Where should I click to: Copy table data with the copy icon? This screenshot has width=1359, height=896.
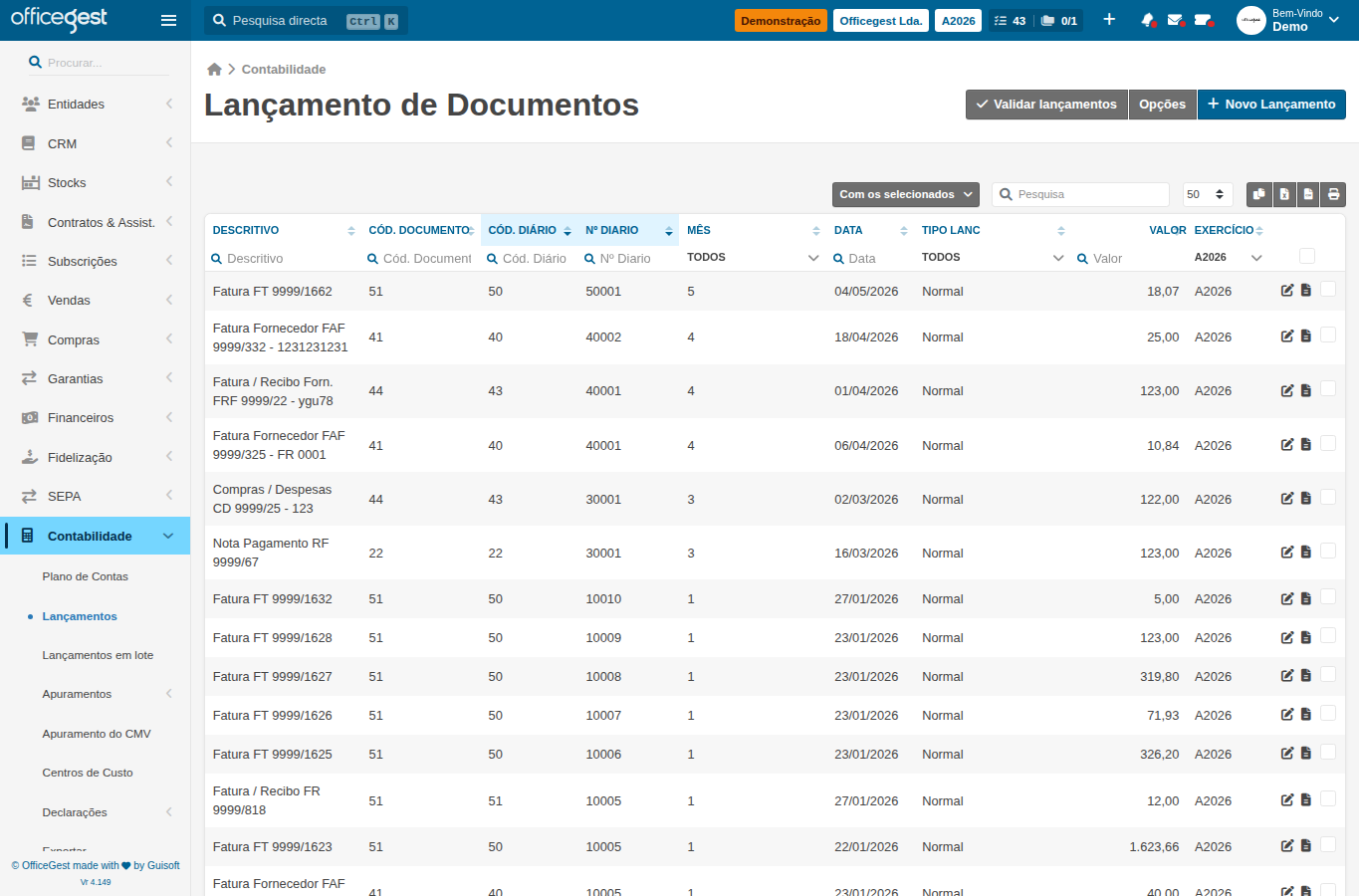click(x=1258, y=194)
